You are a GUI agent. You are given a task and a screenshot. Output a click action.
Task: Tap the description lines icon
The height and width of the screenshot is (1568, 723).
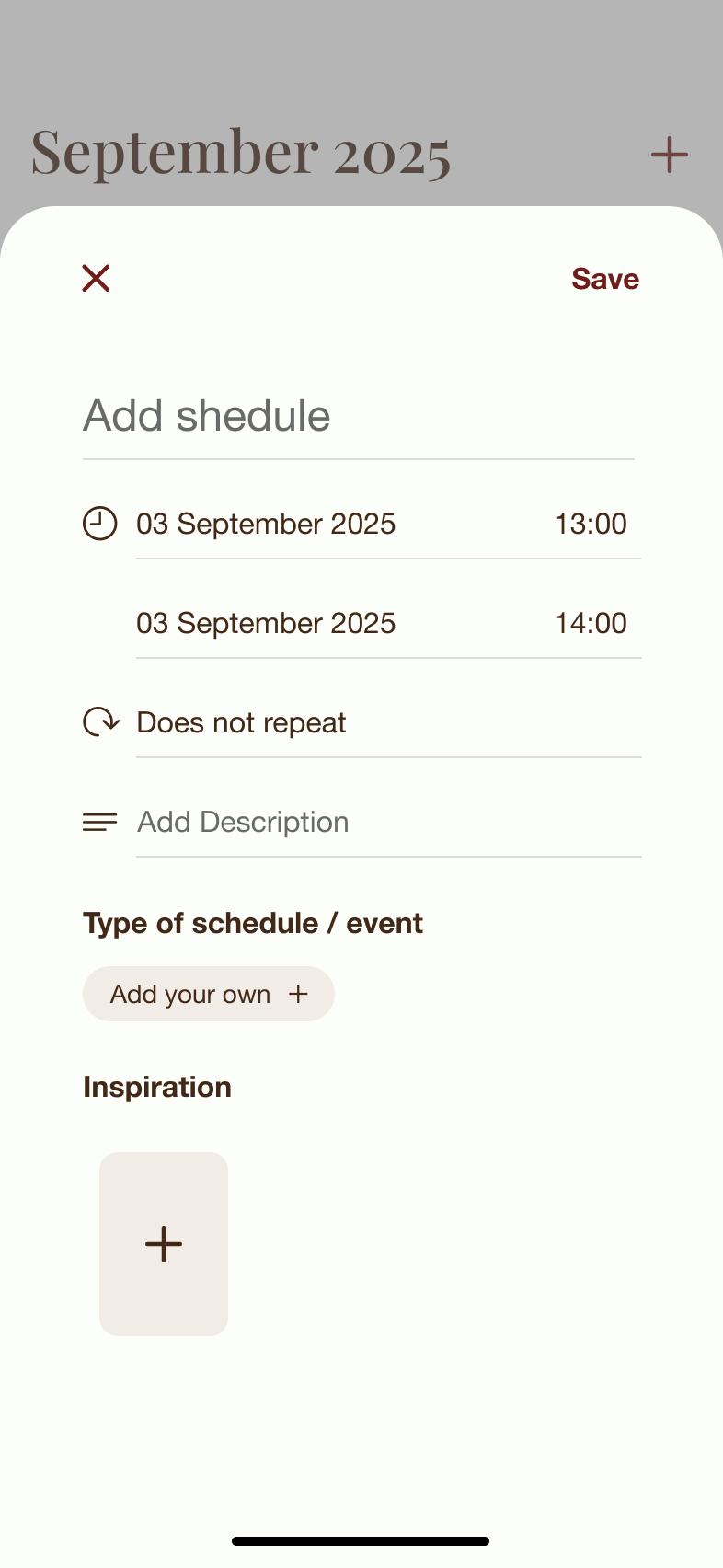pos(100,822)
